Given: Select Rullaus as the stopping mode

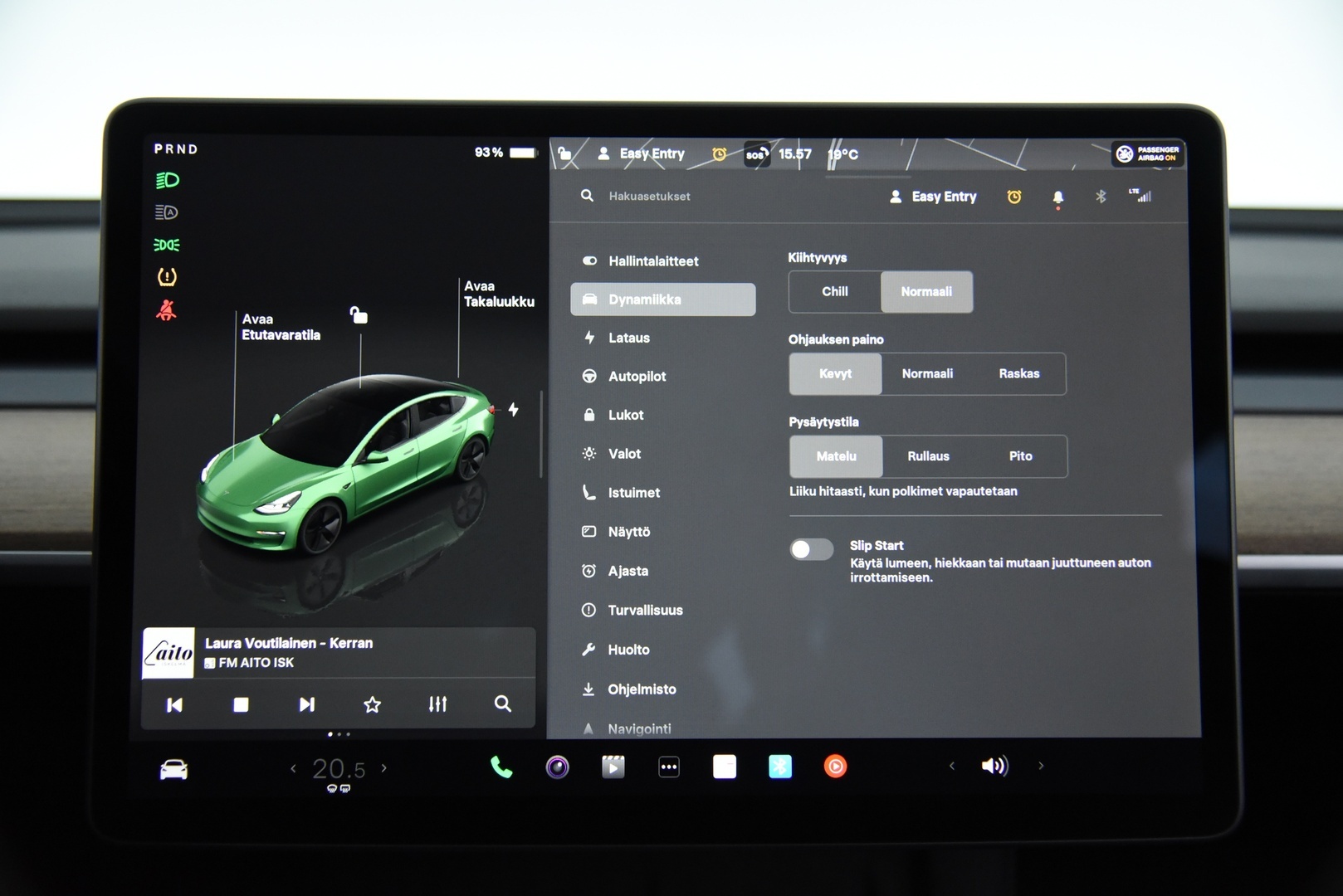Looking at the screenshot, I should tap(927, 456).
